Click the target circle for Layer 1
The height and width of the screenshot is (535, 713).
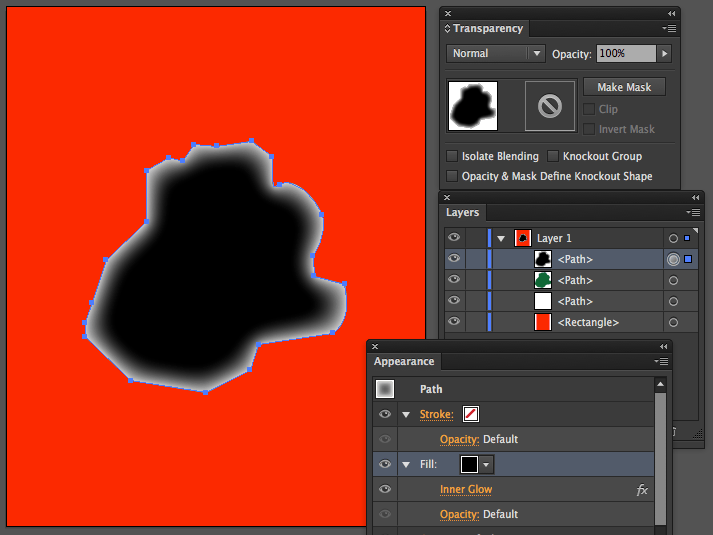pyautogui.click(x=673, y=238)
